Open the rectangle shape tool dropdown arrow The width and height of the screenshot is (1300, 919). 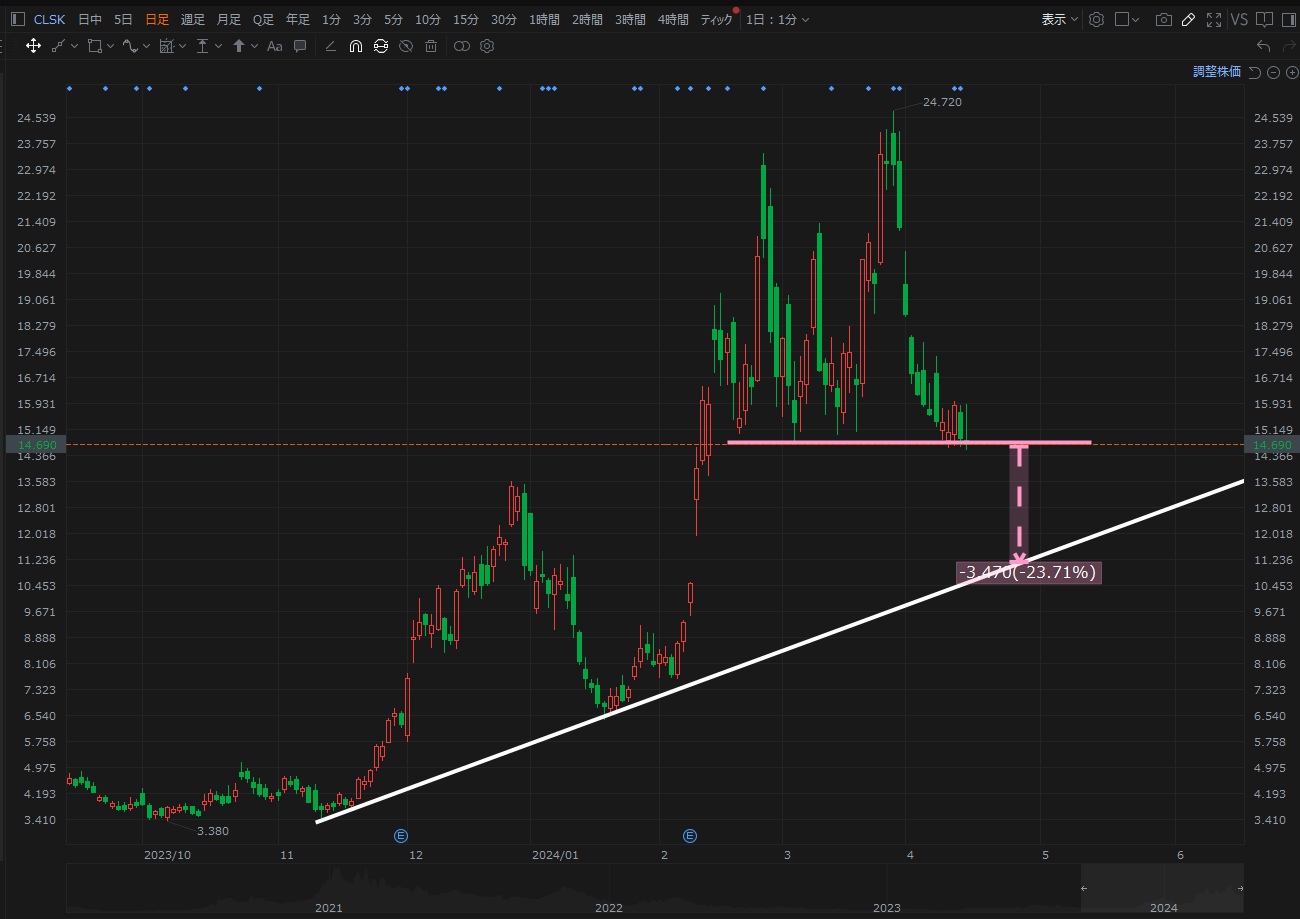[110, 46]
